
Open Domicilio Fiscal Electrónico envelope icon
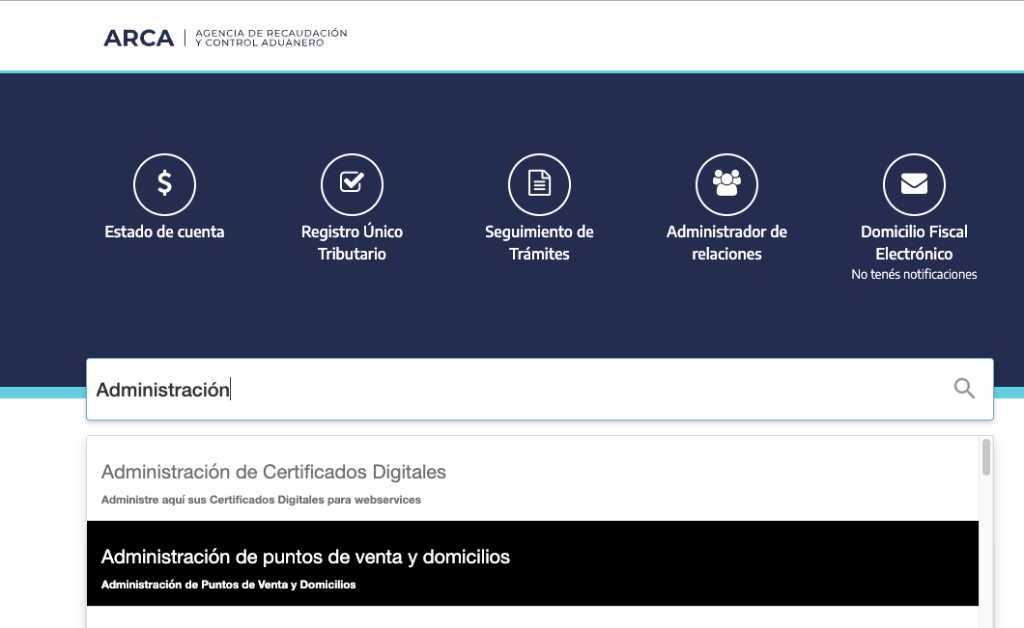pos(914,184)
